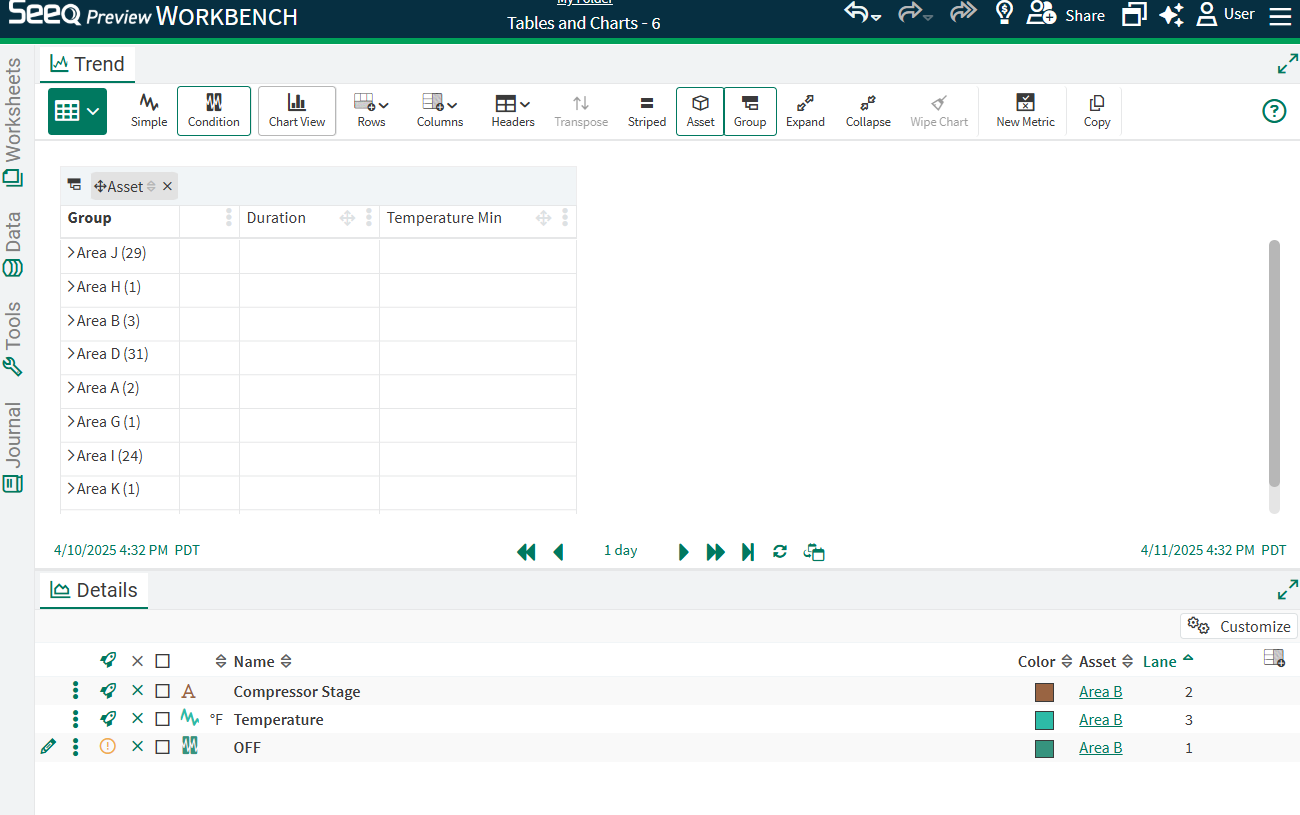Toggle checkbox for Compressor Stage row
This screenshot has width=1300, height=815.
[163, 691]
